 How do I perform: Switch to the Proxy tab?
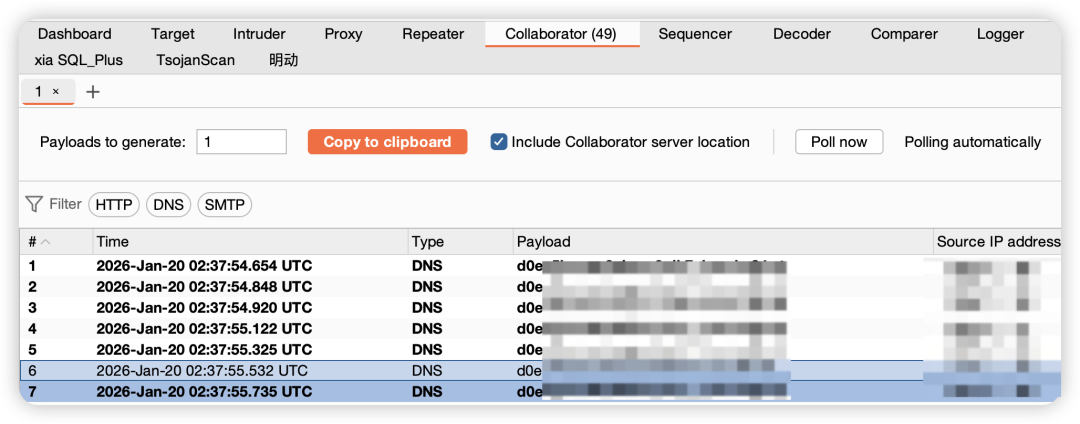pyautogui.click(x=343, y=34)
